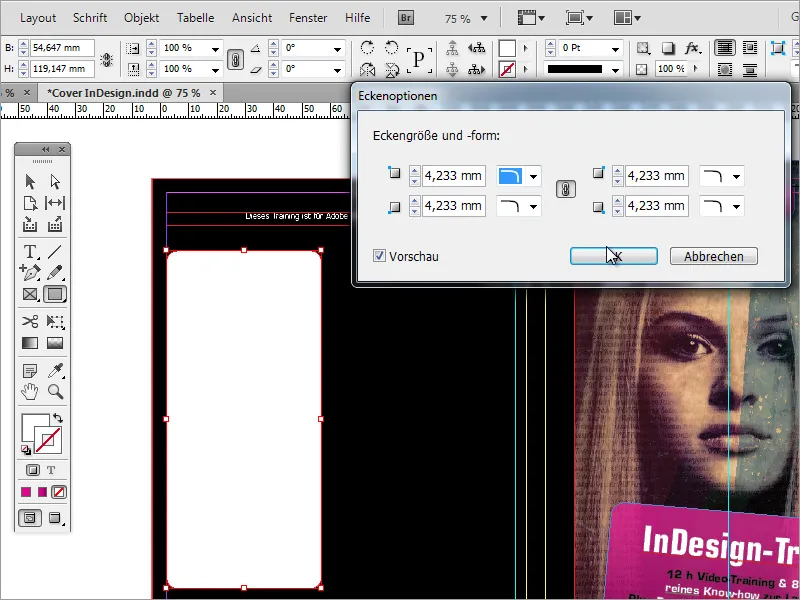Open Adobe Bridge via Br button

coord(406,18)
